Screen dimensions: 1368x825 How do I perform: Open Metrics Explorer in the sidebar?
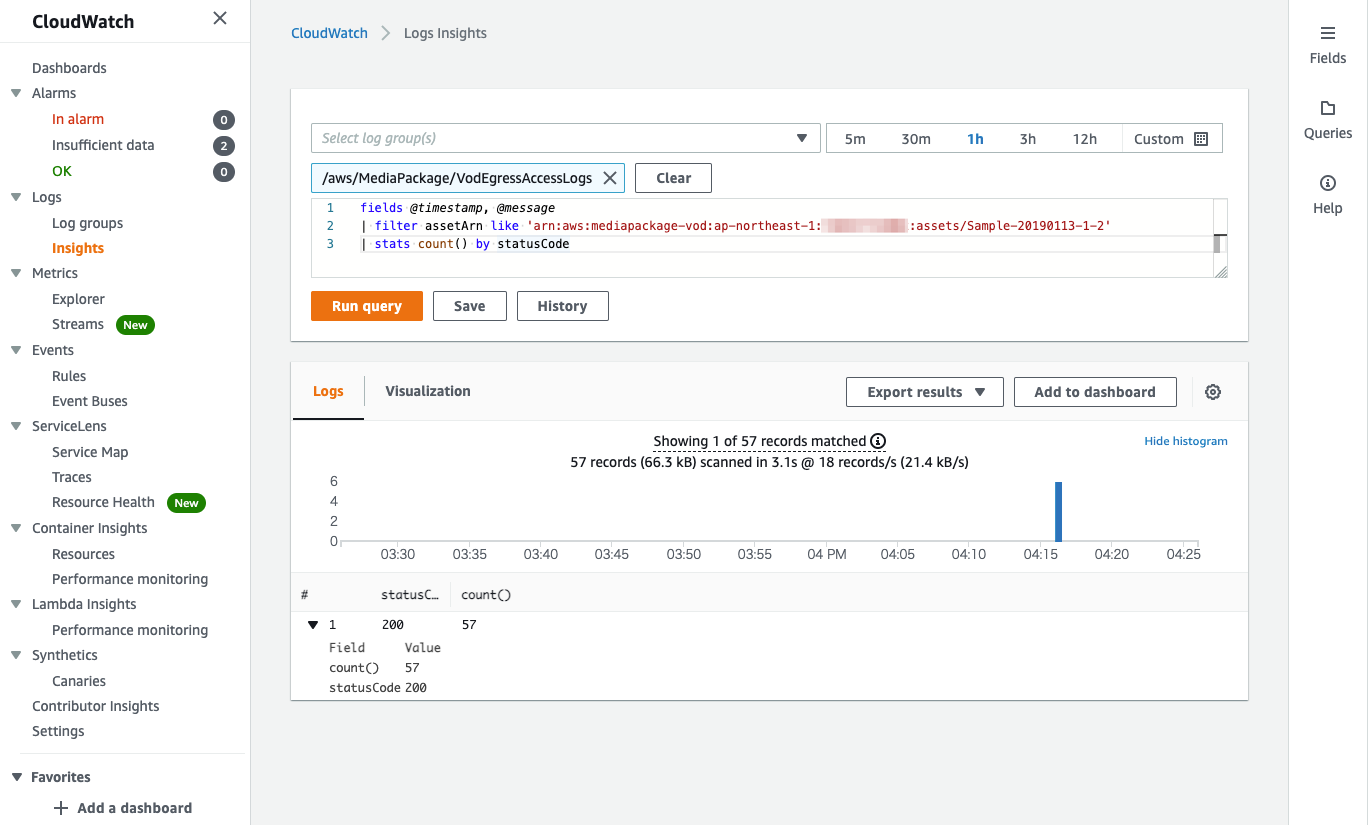click(x=78, y=299)
